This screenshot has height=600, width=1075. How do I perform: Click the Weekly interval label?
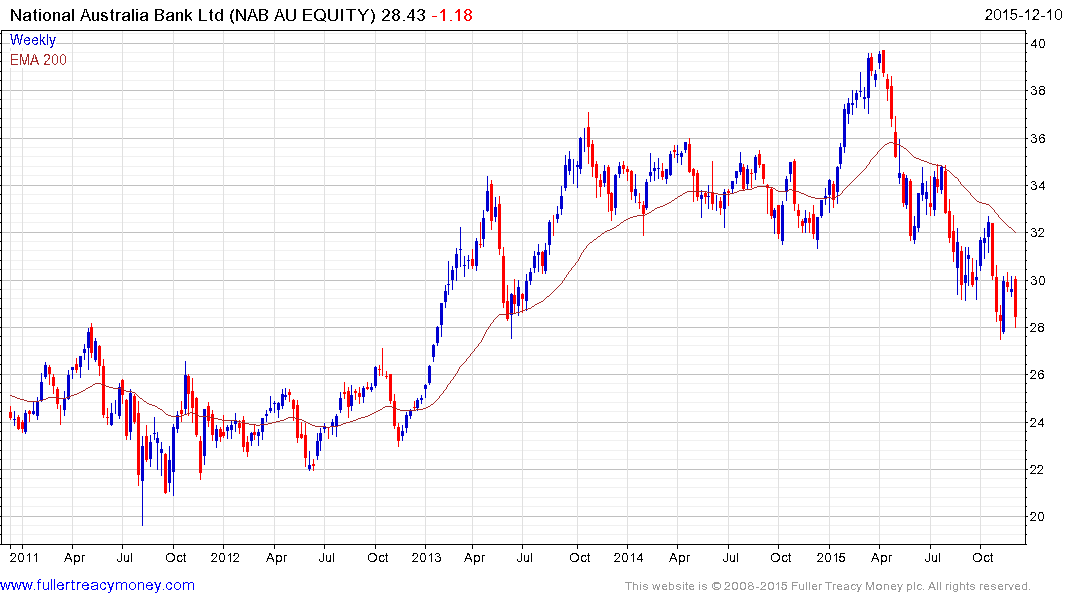tap(33, 40)
